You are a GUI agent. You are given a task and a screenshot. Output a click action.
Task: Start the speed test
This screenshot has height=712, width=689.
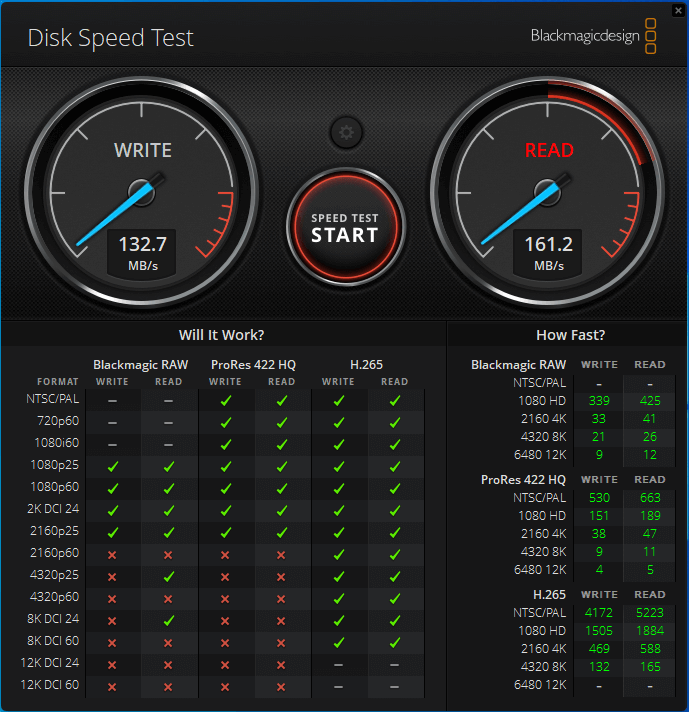pos(345,227)
